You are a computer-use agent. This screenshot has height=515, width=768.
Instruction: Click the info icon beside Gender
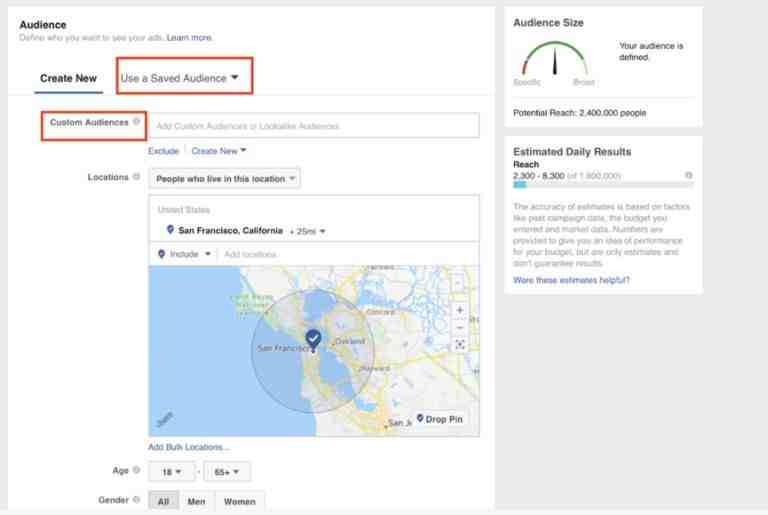coord(137,499)
